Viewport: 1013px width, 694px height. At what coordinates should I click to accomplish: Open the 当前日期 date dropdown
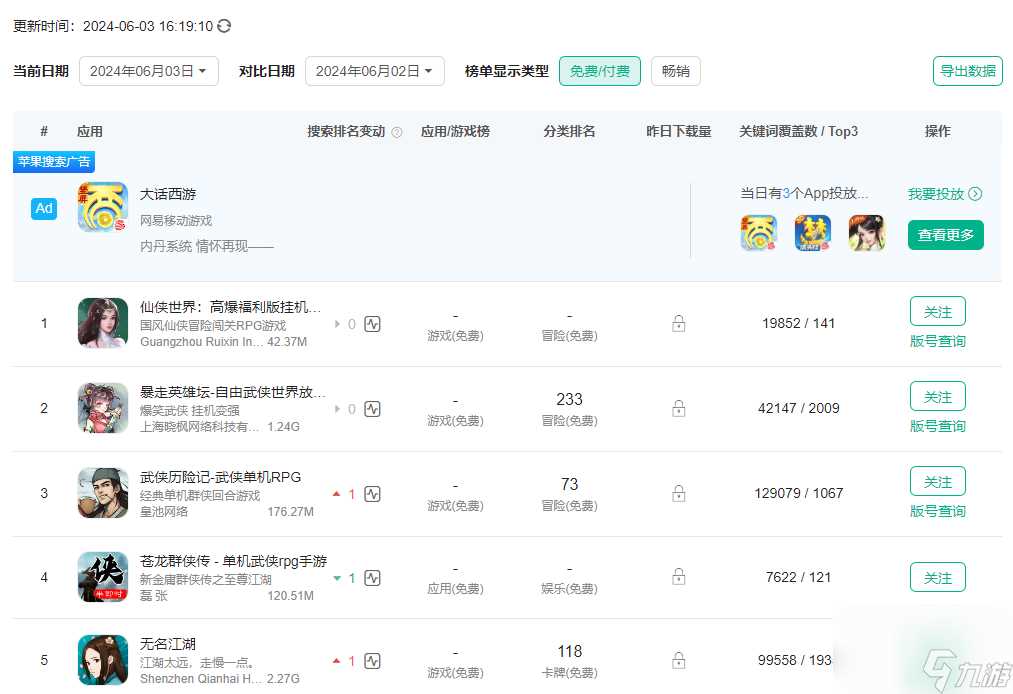(148, 71)
